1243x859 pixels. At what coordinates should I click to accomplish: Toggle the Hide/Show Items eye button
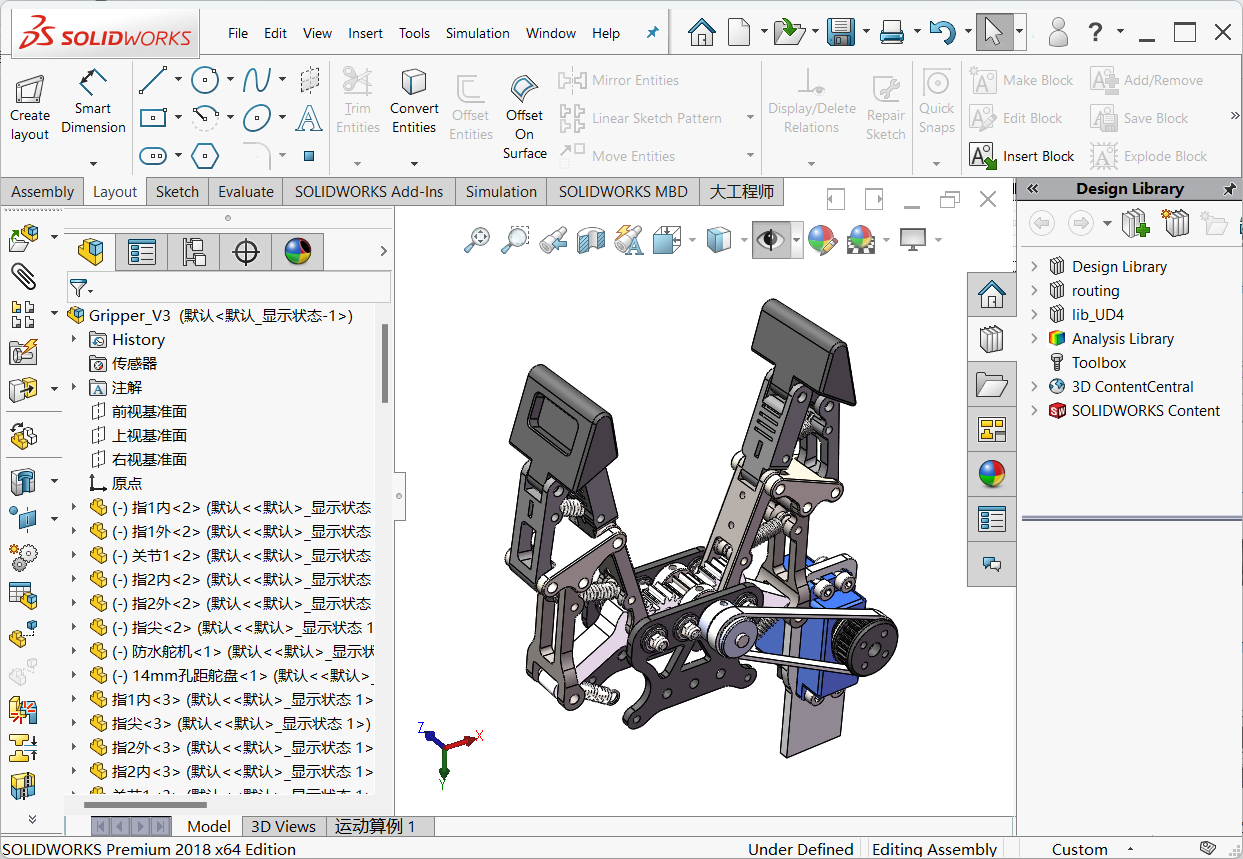[x=770, y=239]
